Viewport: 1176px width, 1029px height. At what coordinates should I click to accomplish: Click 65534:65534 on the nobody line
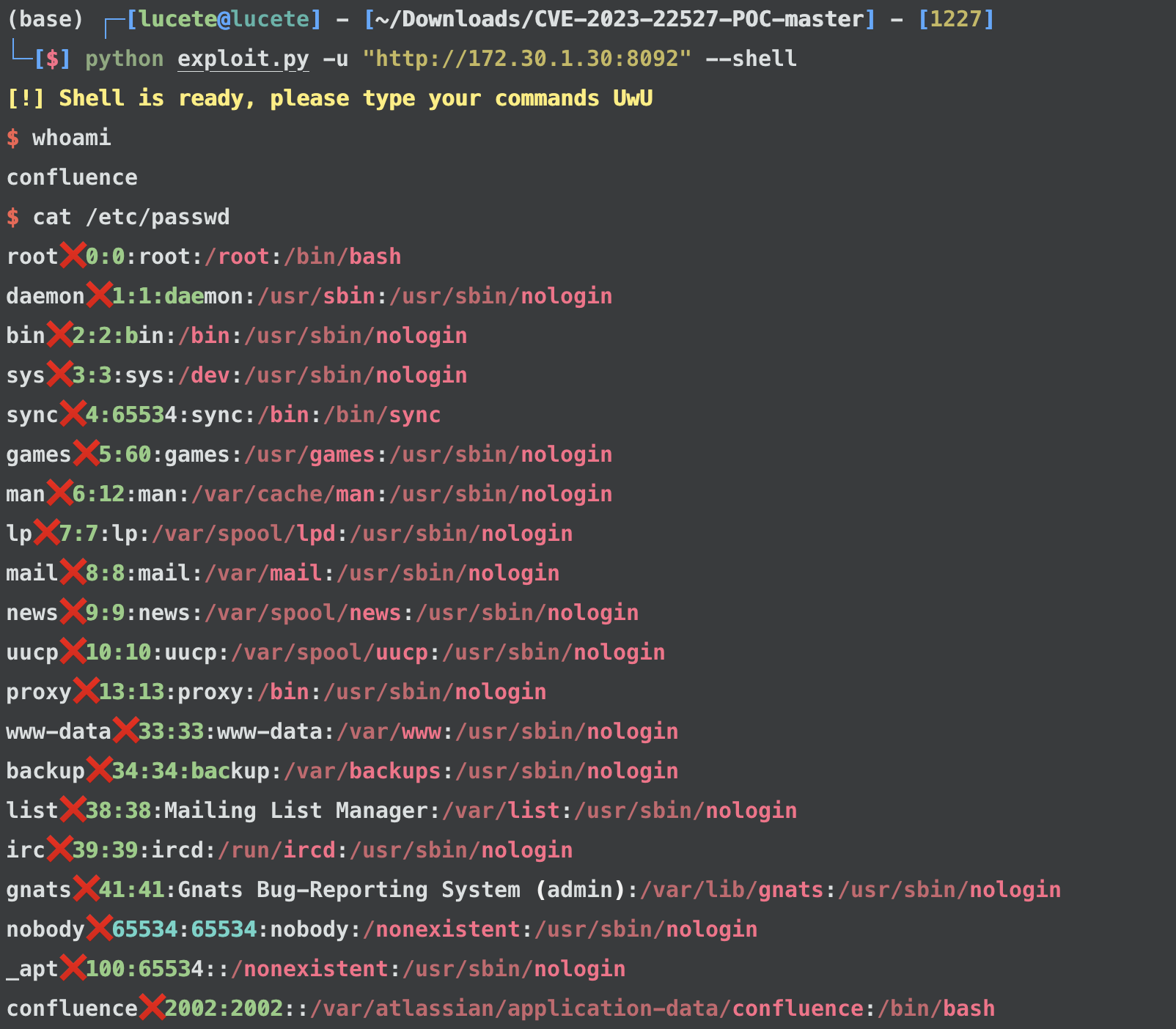[x=184, y=929]
